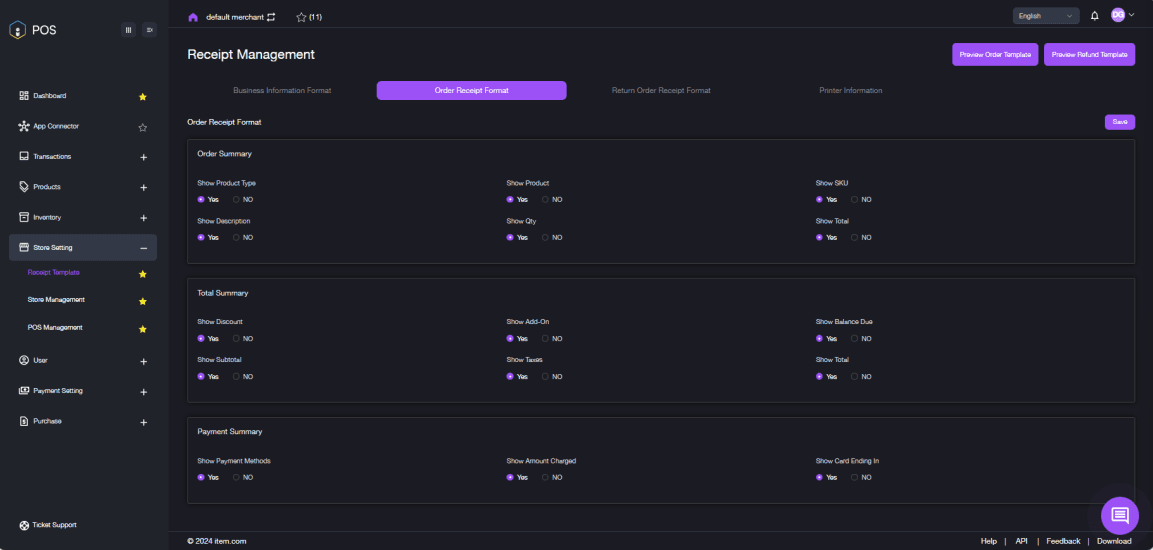Collapse sidebar using the arrow menu icon

pyautogui.click(x=149, y=30)
